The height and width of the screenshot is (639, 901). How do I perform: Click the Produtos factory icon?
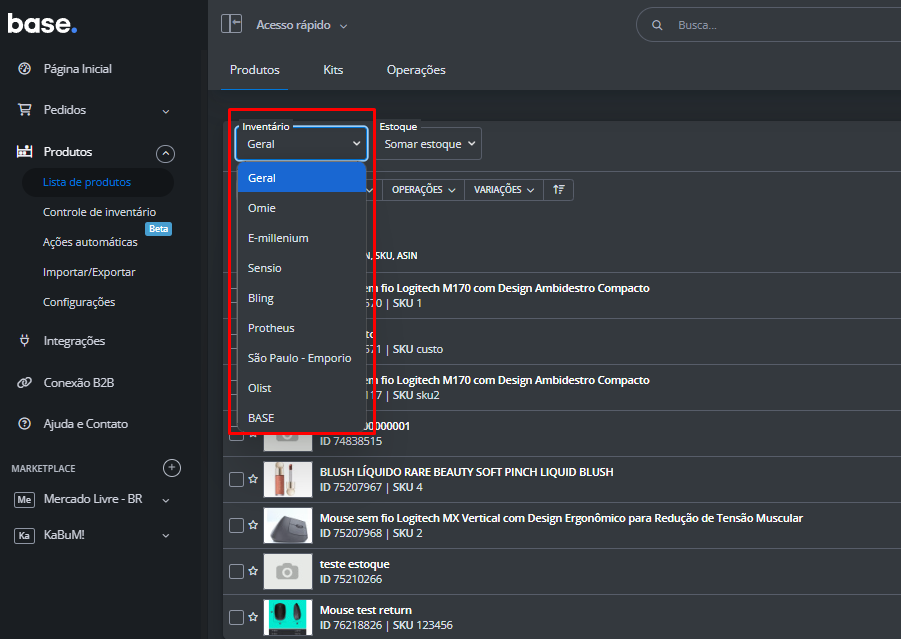[x=24, y=152]
